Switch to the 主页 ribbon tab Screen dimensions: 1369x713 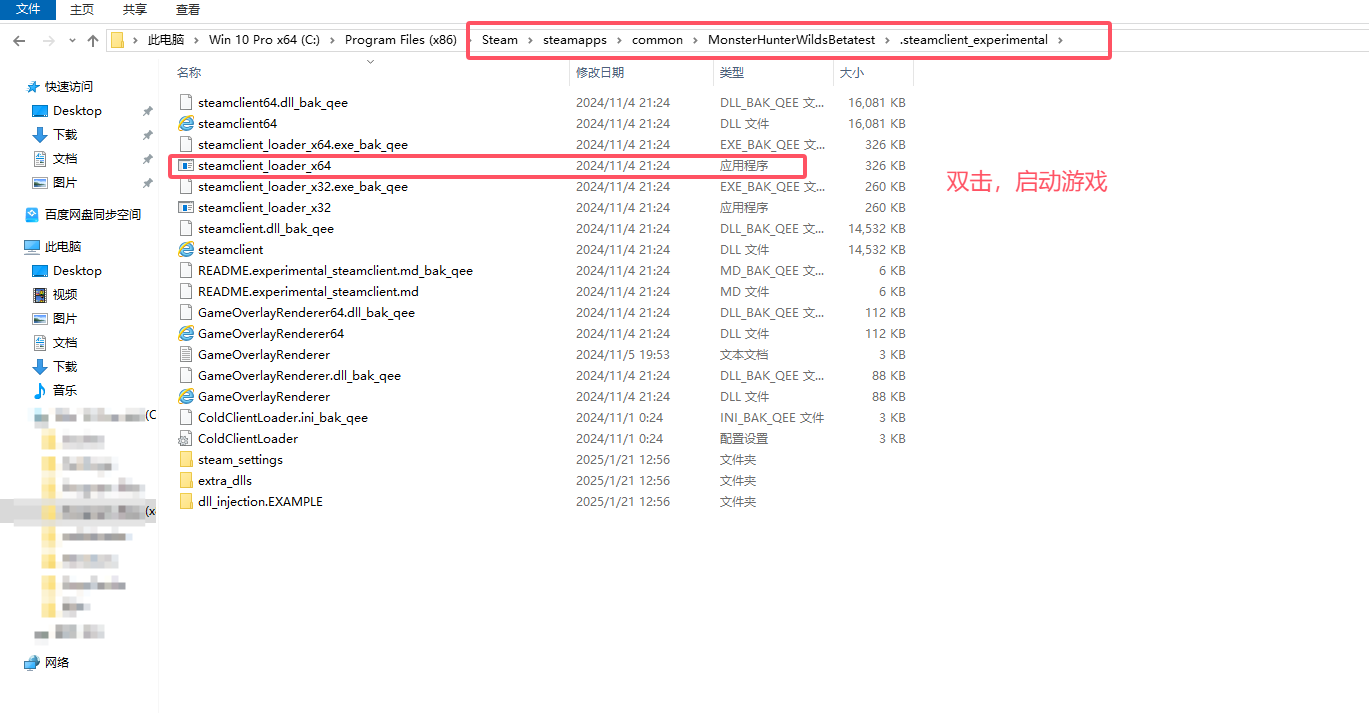click(82, 9)
